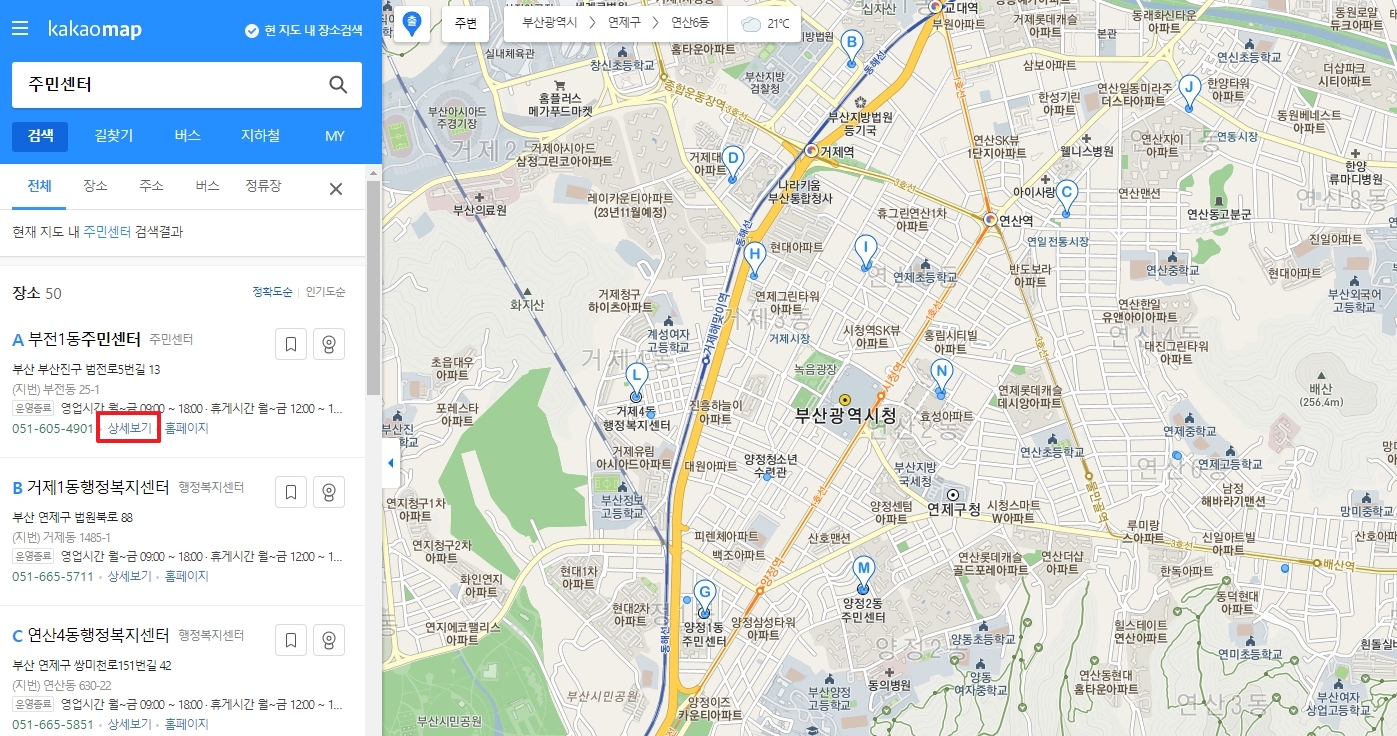Open 연산4동행정복지센터 result title
1397x736 pixels.
coord(98,636)
